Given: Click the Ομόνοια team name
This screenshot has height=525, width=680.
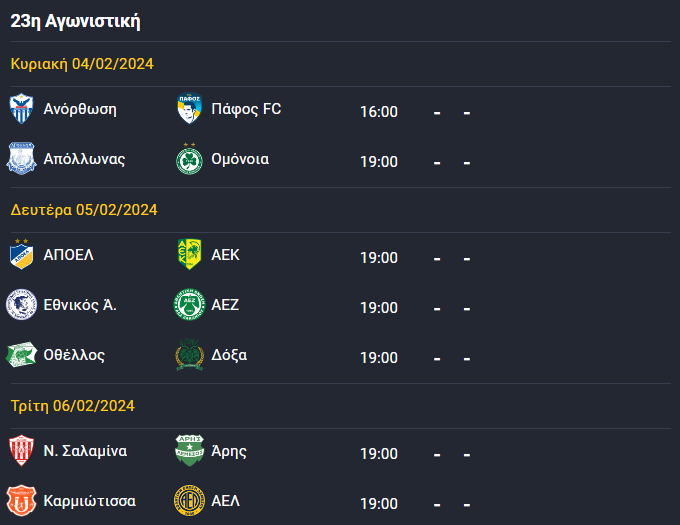Looking at the screenshot, I should click(x=240, y=159).
